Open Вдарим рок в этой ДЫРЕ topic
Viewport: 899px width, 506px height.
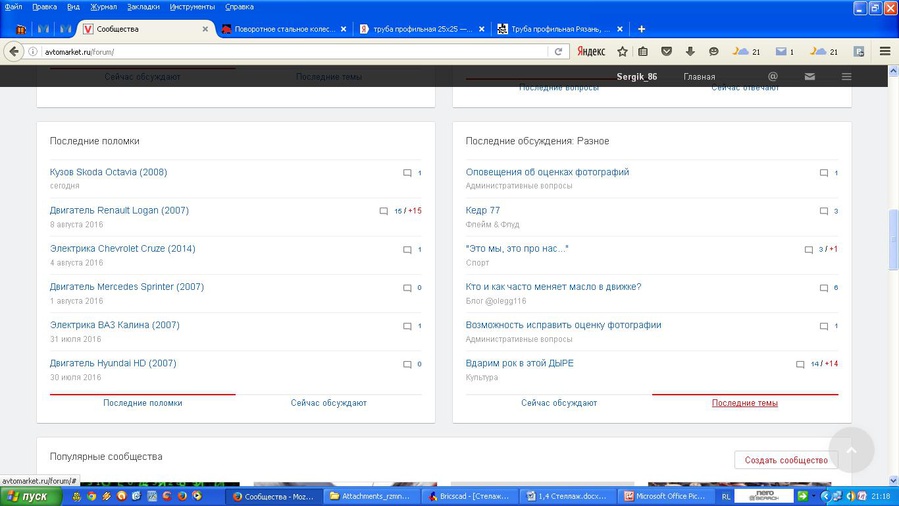[x=519, y=363]
